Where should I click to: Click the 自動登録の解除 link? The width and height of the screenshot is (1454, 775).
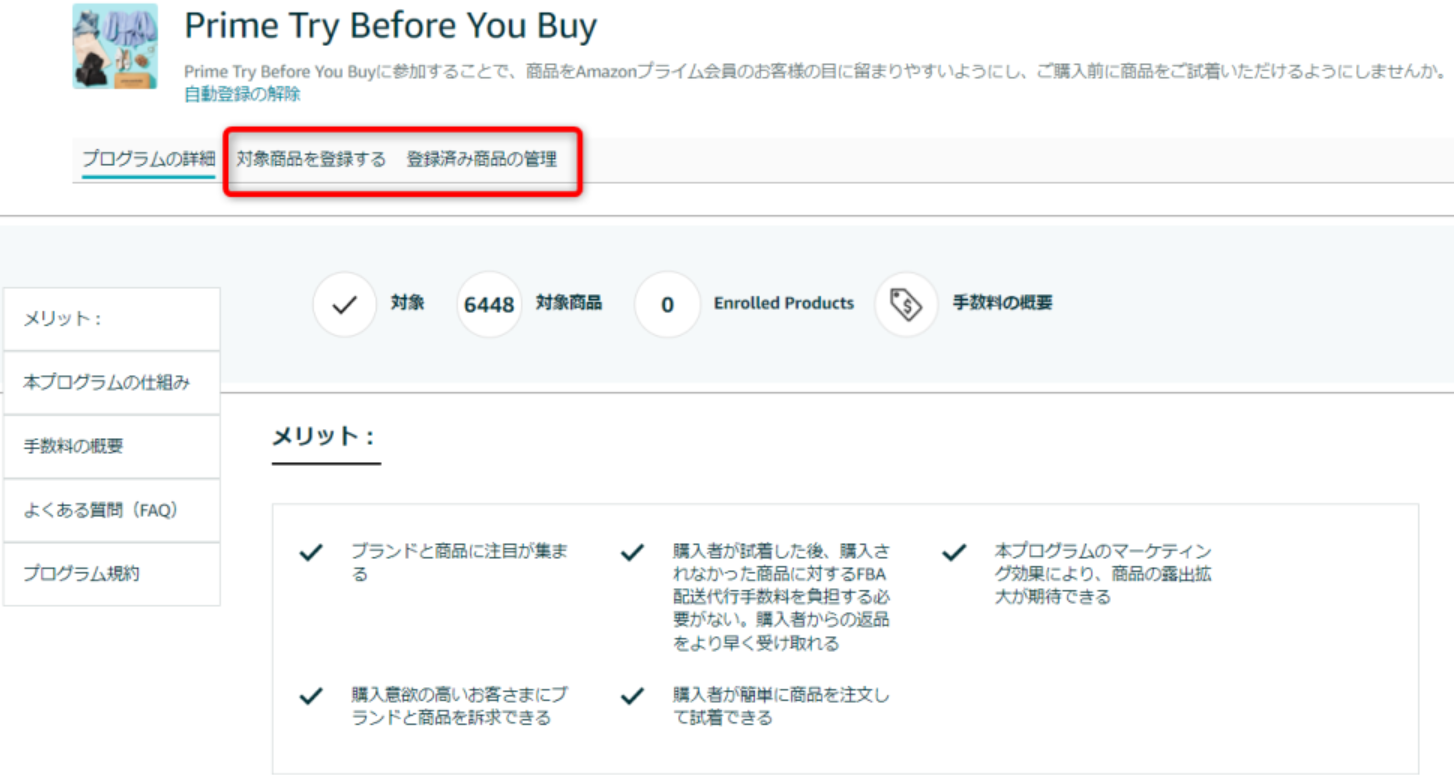point(242,95)
